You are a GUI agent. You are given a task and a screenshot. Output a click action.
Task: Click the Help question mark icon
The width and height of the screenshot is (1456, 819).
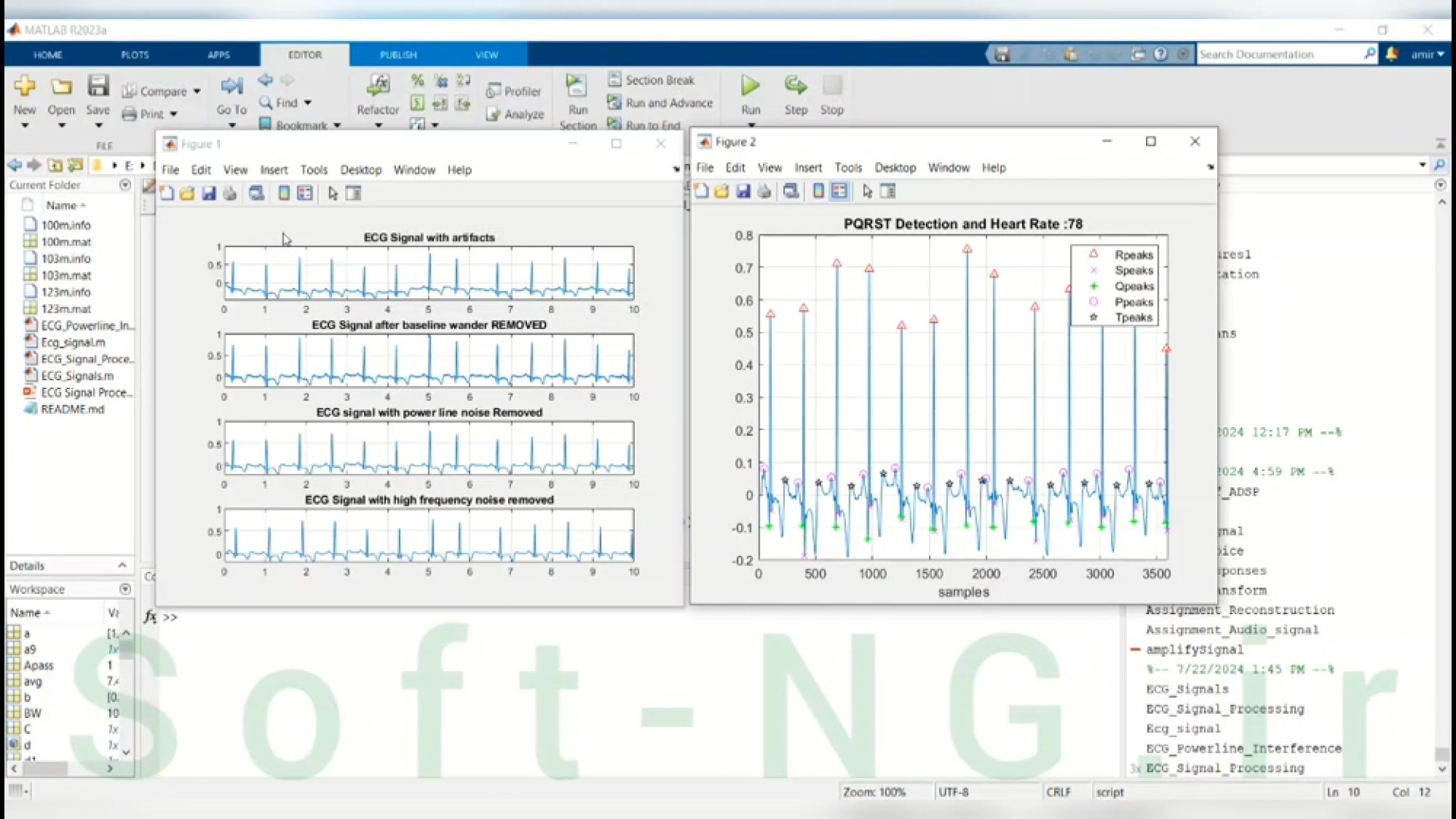(1160, 54)
